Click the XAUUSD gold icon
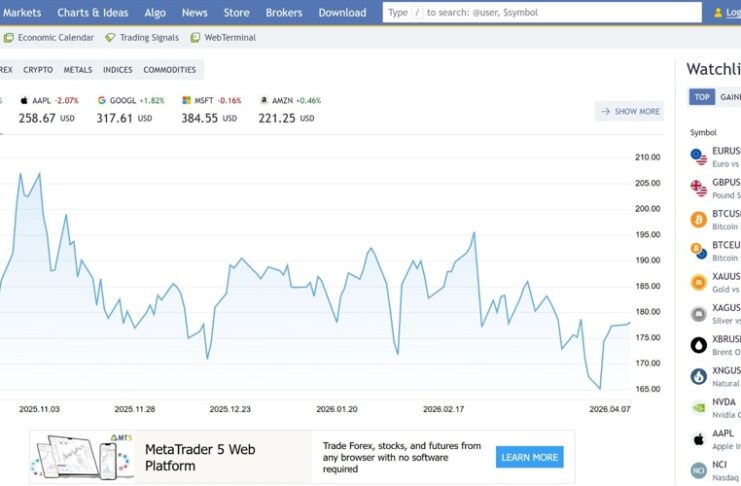 [x=698, y=283]
